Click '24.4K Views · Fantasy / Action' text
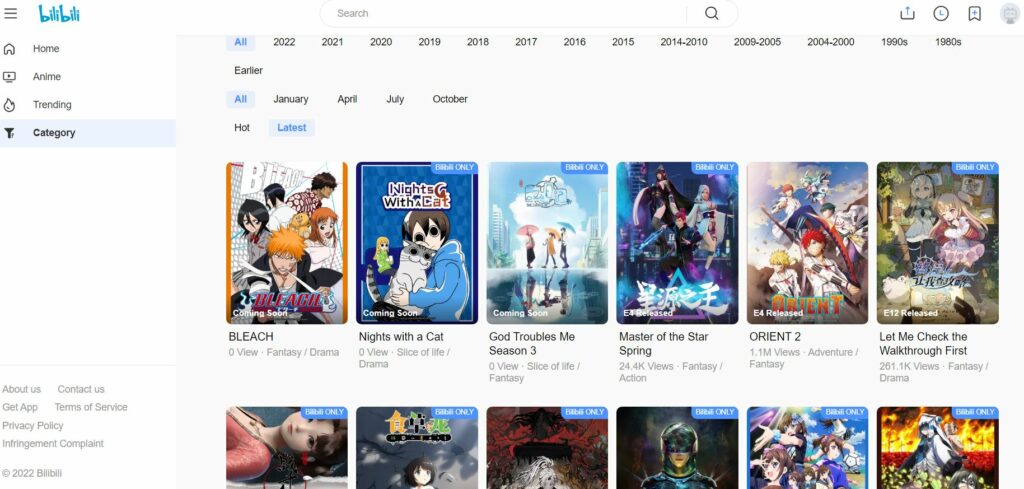This screenshot has height=489, width=1024. (x=671, y=372)
